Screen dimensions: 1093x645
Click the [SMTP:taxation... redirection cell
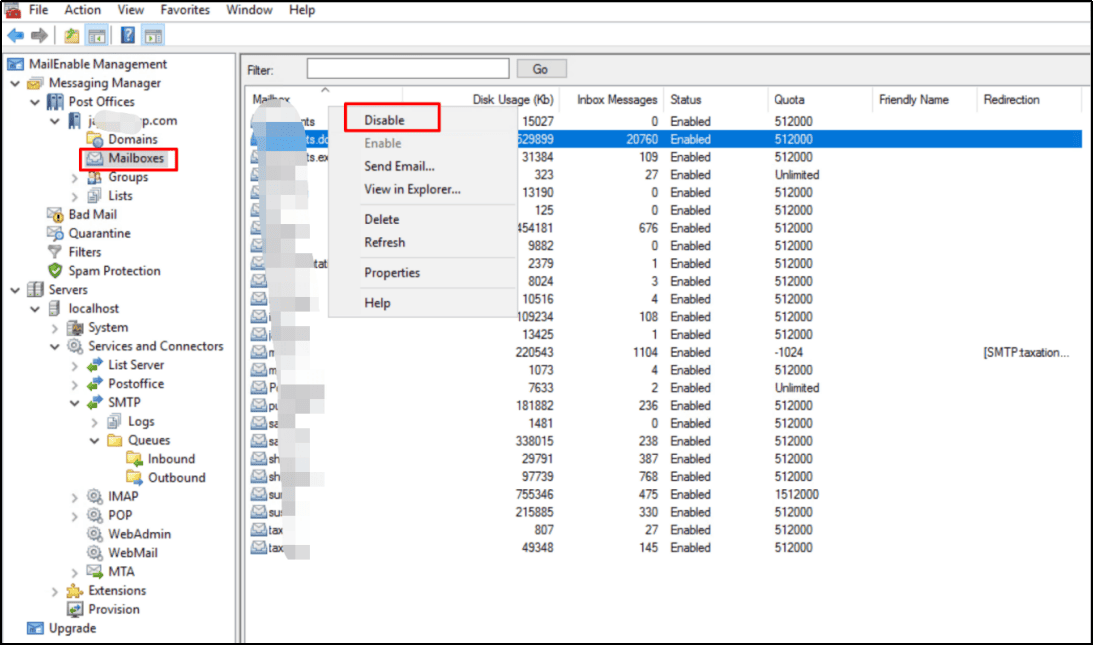1026,353
